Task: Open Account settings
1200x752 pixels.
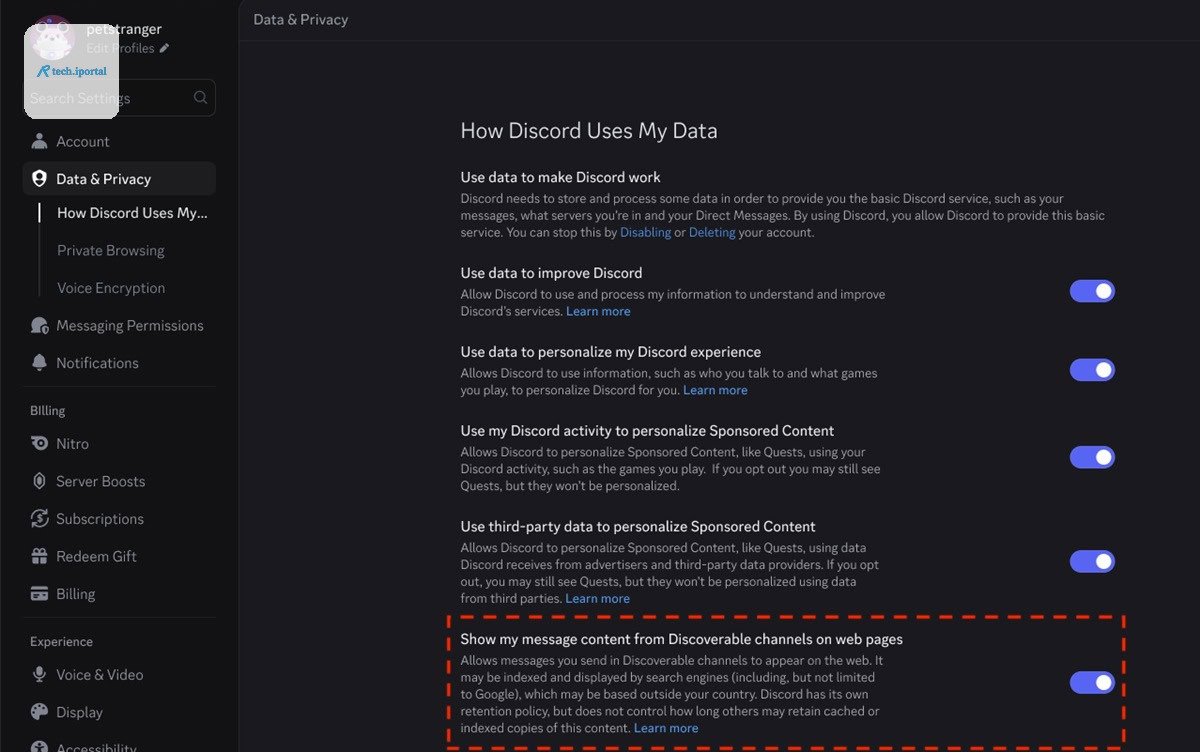Action: (x=119, y=141)
